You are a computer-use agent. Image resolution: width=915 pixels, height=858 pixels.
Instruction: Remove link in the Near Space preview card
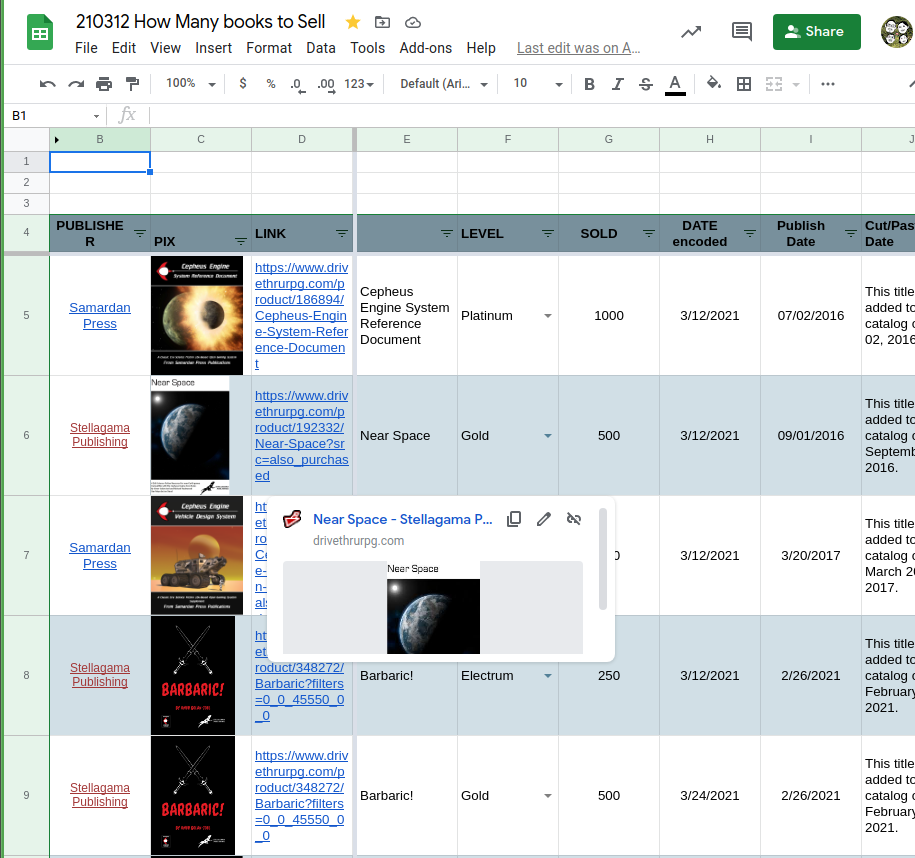point(574,519)
